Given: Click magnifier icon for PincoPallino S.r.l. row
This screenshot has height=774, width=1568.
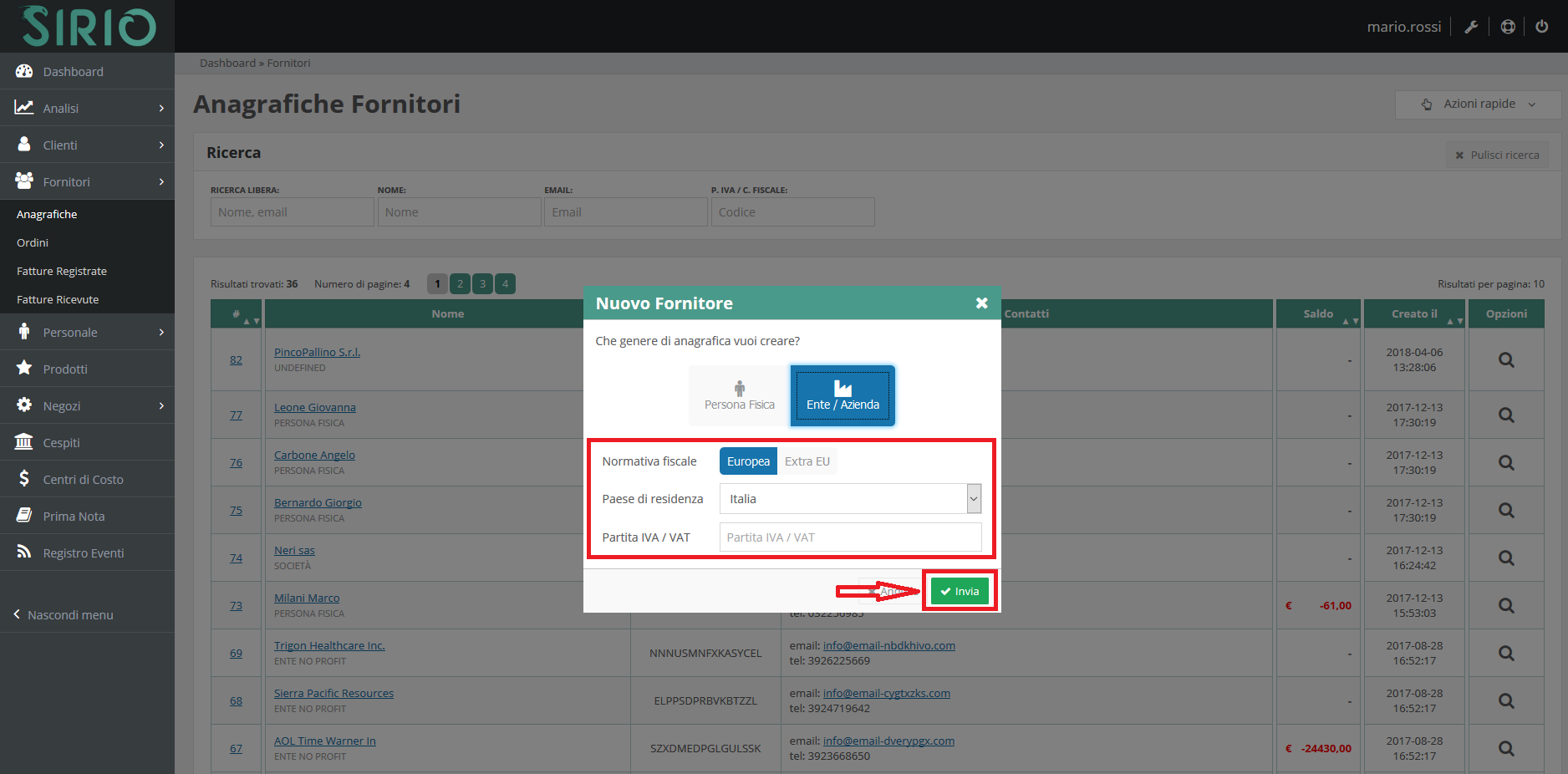Looking at the screenshot, I should point(1505,360).
